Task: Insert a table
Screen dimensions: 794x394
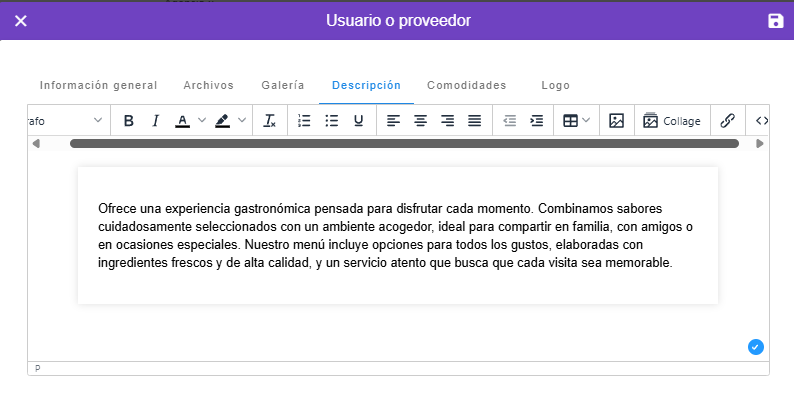Action: click(571, 121)
